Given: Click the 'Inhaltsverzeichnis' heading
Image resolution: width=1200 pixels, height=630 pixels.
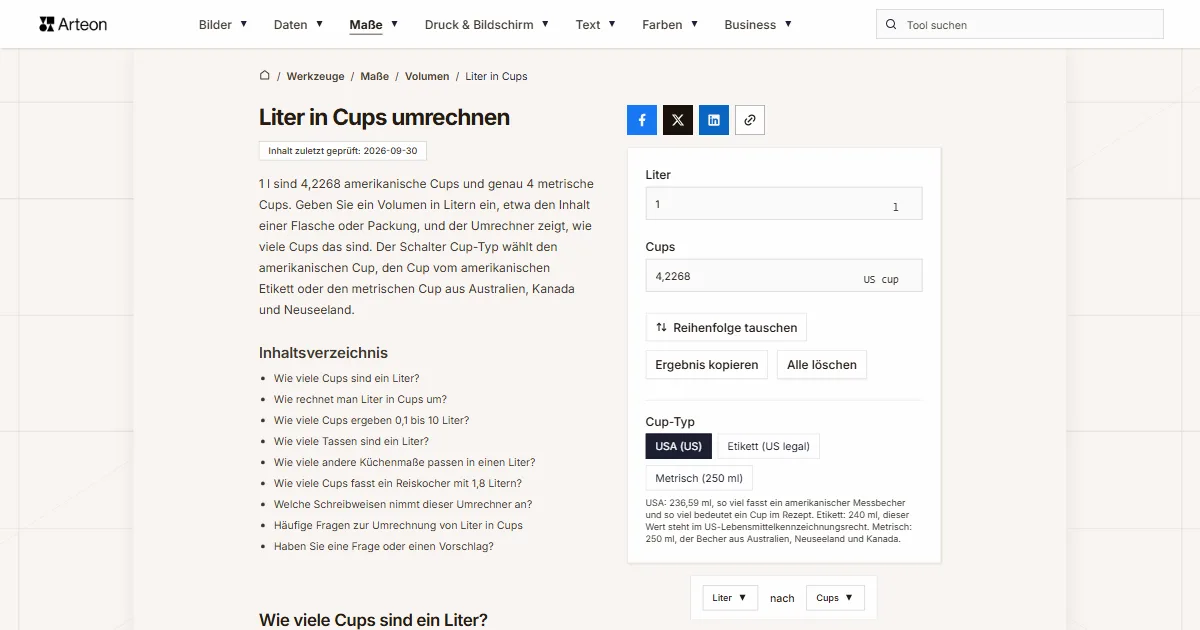Looking at the screenshot, I should (x=323, y=352).
